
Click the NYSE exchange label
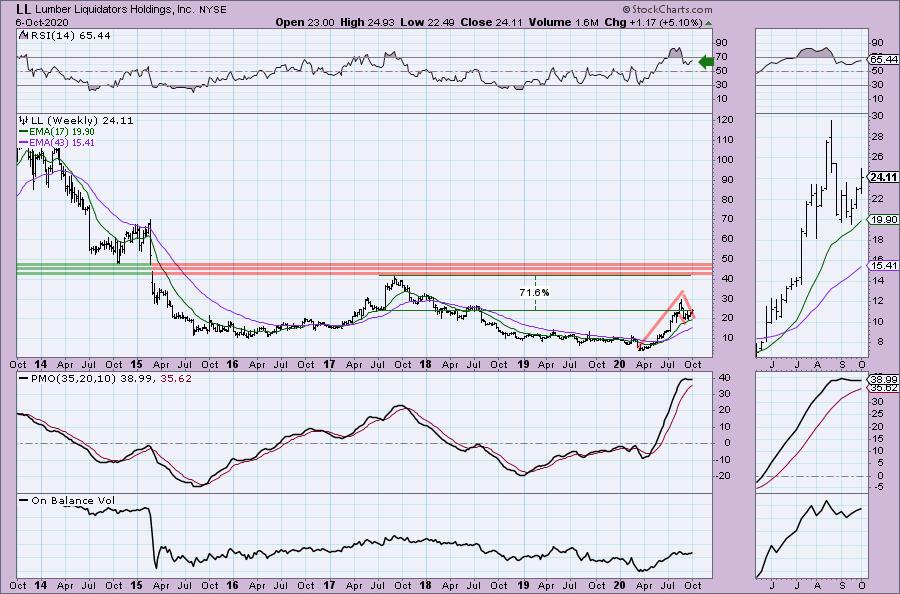(x=212, y=10)
